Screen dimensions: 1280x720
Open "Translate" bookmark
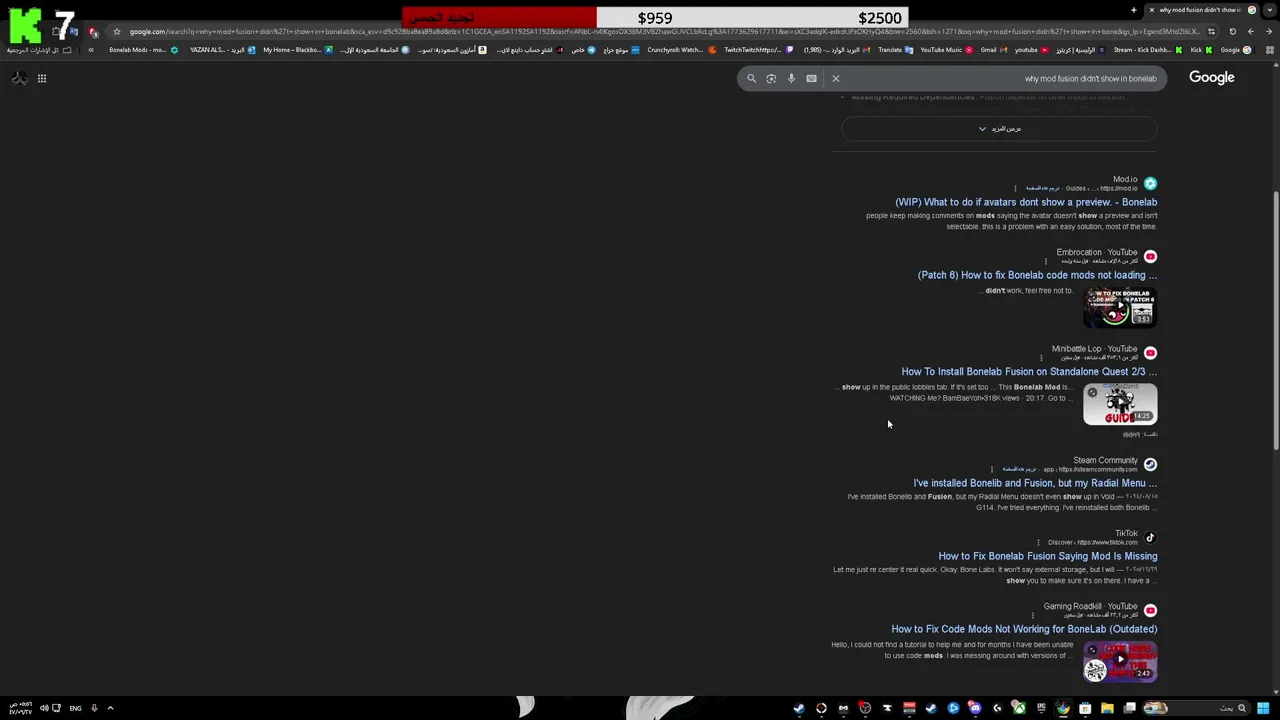click(895, 50)
